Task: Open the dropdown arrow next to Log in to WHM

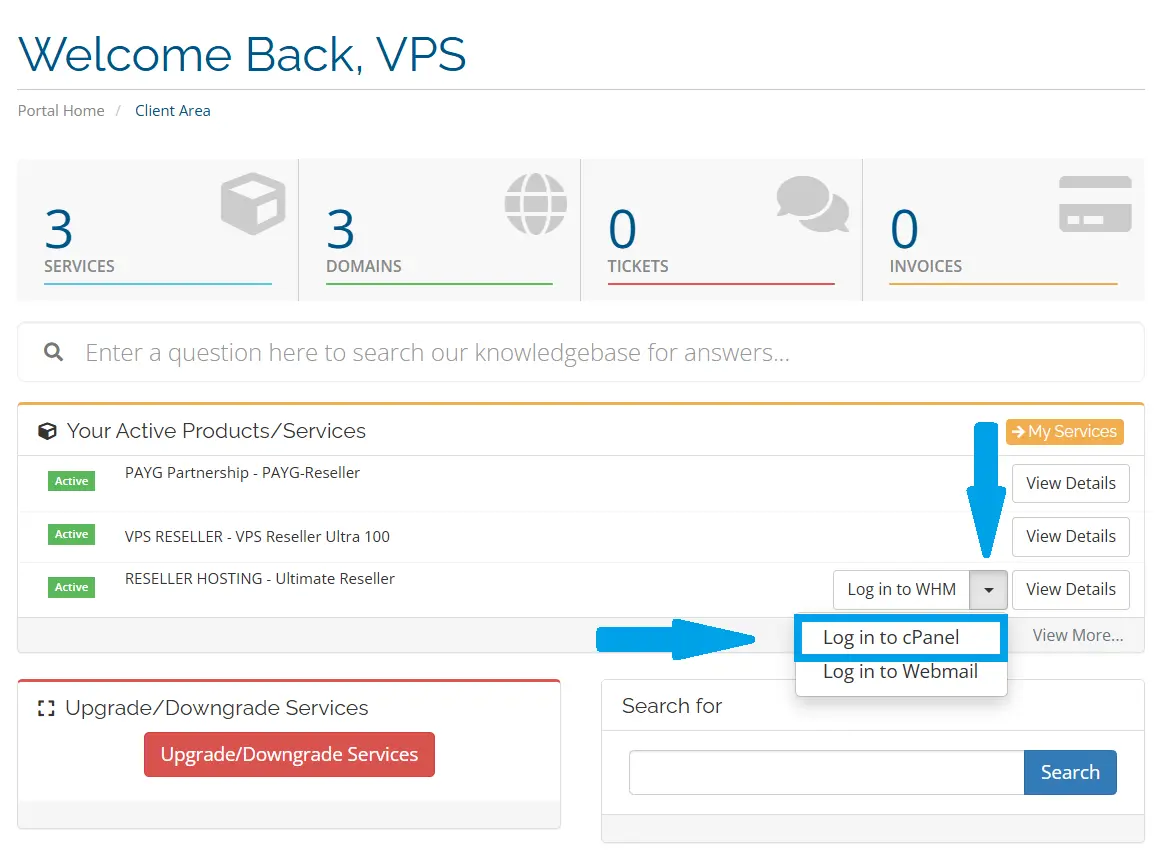Action: coord(988,589)
